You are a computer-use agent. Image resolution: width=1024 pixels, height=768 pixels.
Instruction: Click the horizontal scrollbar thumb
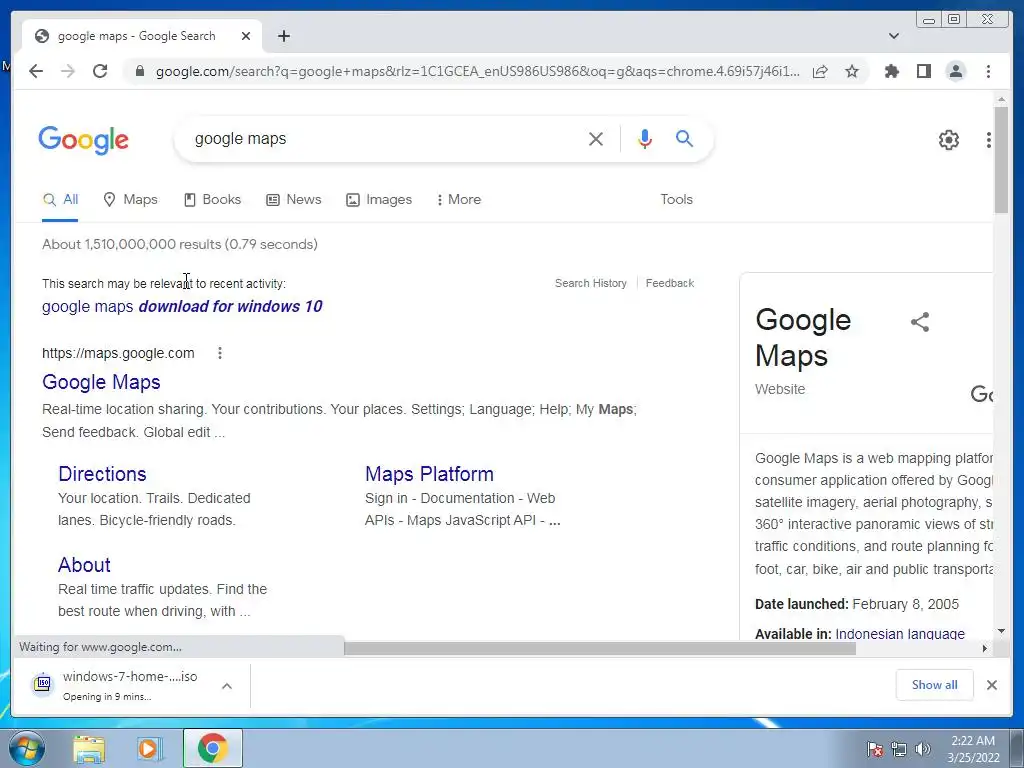pos(600,648)
